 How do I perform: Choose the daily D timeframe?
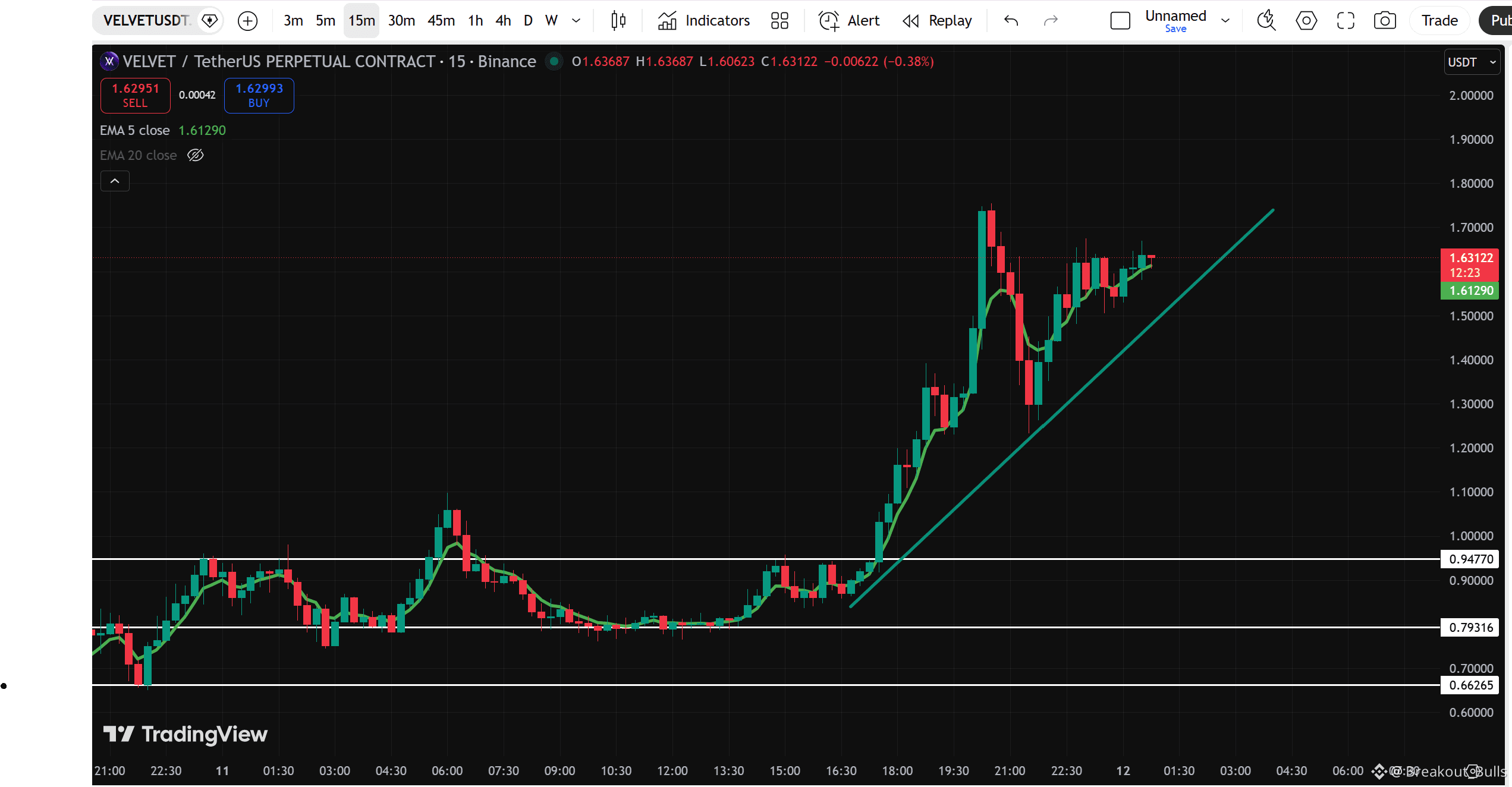pyautogui.click(x=528, y=21)
